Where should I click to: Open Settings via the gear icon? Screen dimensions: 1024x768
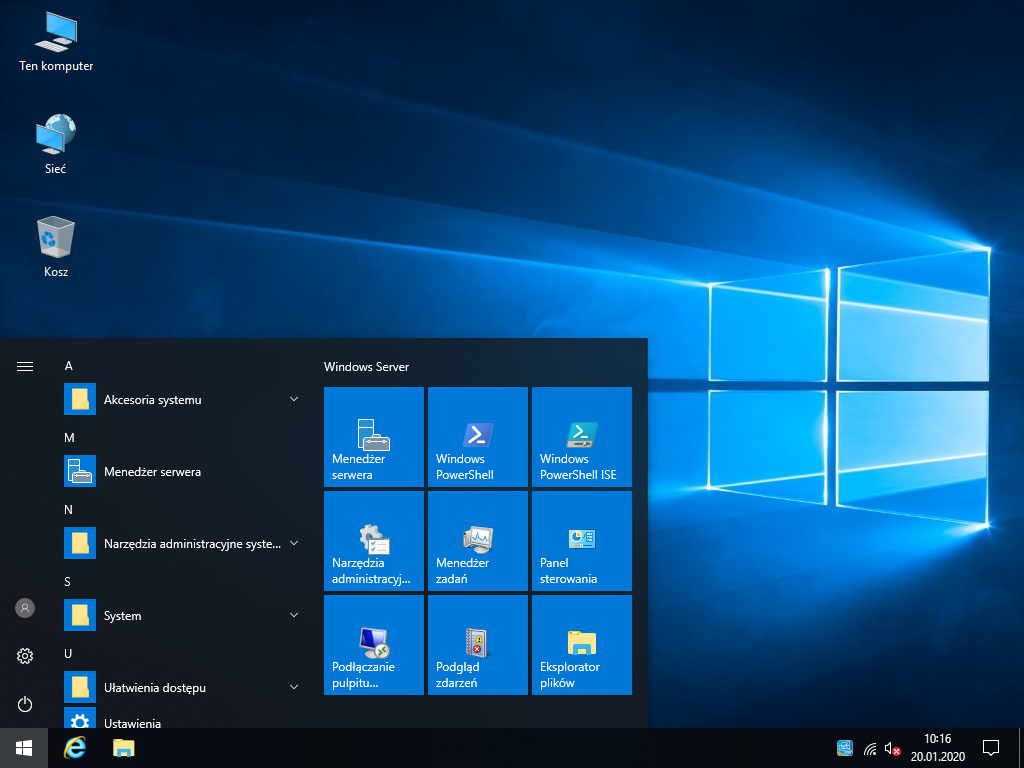25,656
